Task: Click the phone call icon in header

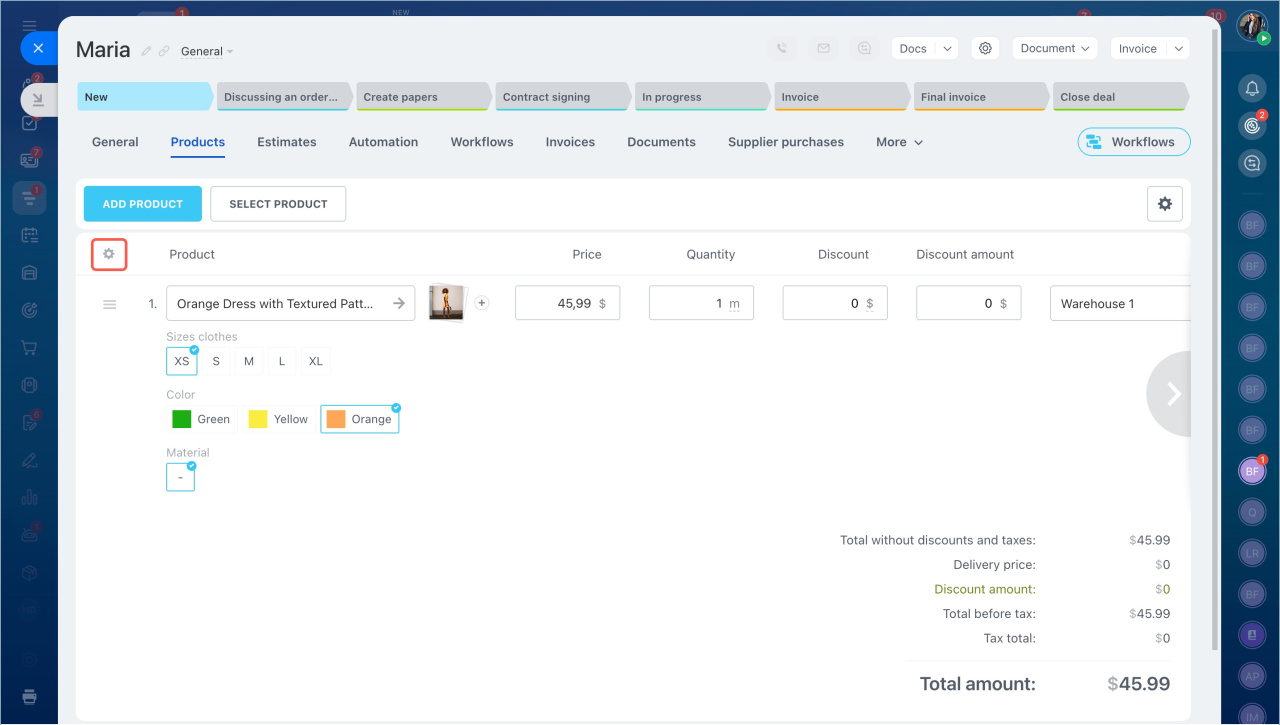Action: pyautogui.click(x=782, y=48)
